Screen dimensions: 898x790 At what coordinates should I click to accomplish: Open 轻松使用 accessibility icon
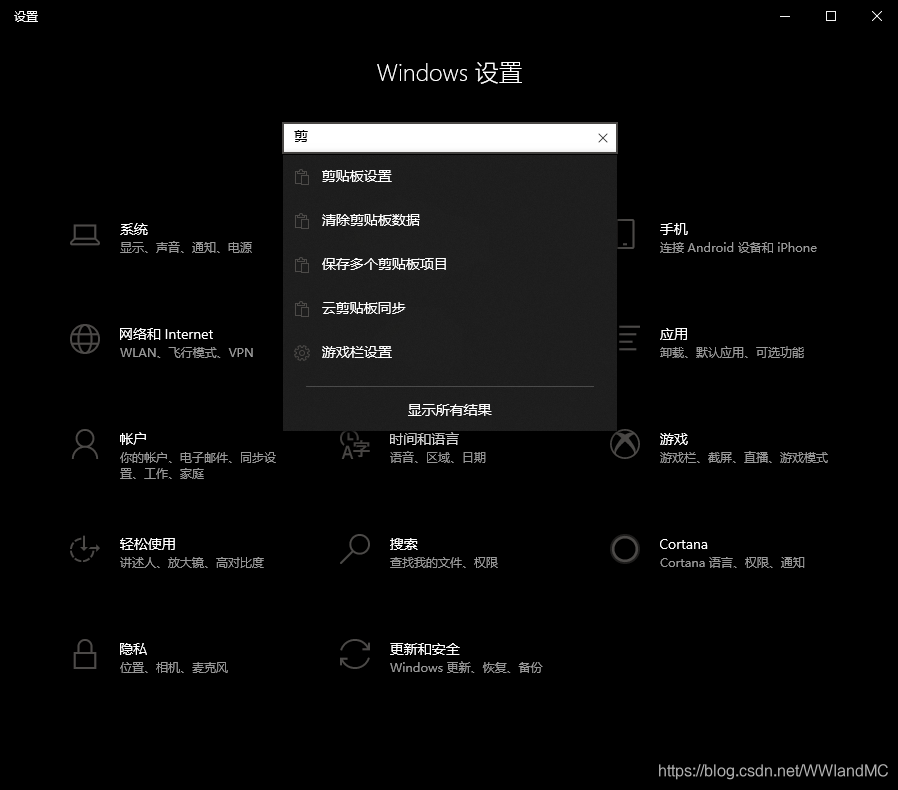click(x=85, y=549)
